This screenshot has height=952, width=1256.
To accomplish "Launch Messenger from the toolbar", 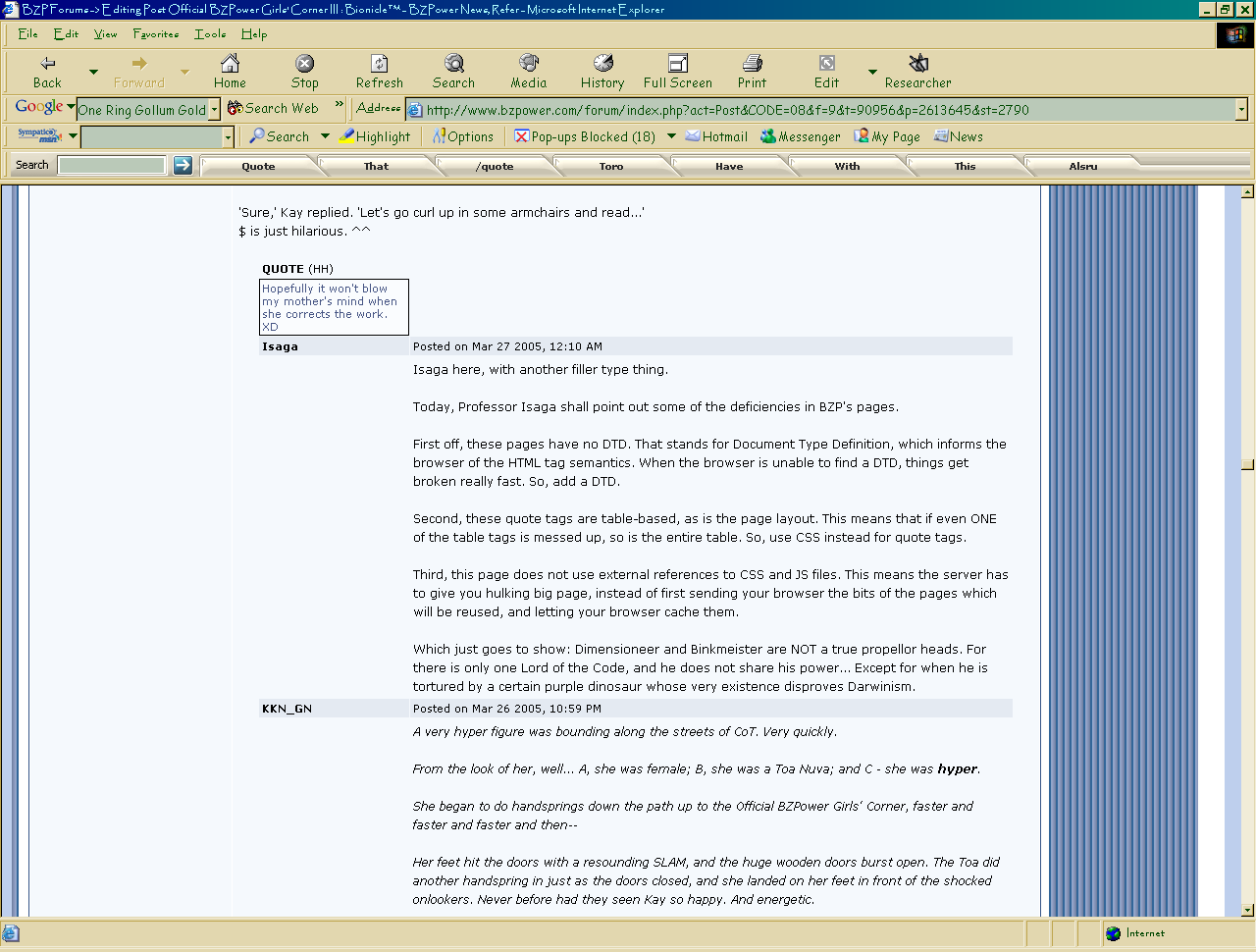I will pyautogui.click(x=801, y=136).
